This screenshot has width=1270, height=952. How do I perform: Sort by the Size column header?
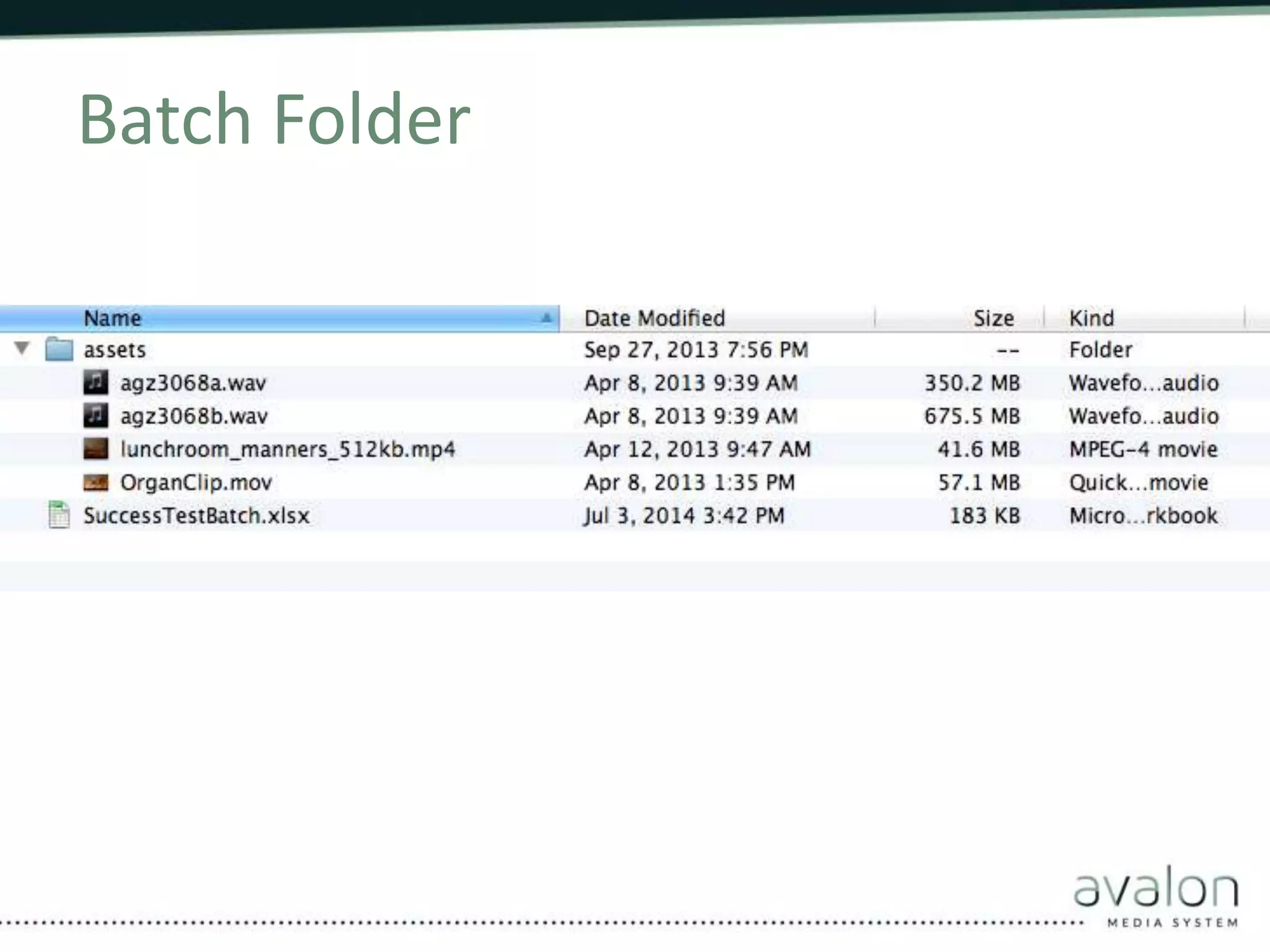click(960, 319)
